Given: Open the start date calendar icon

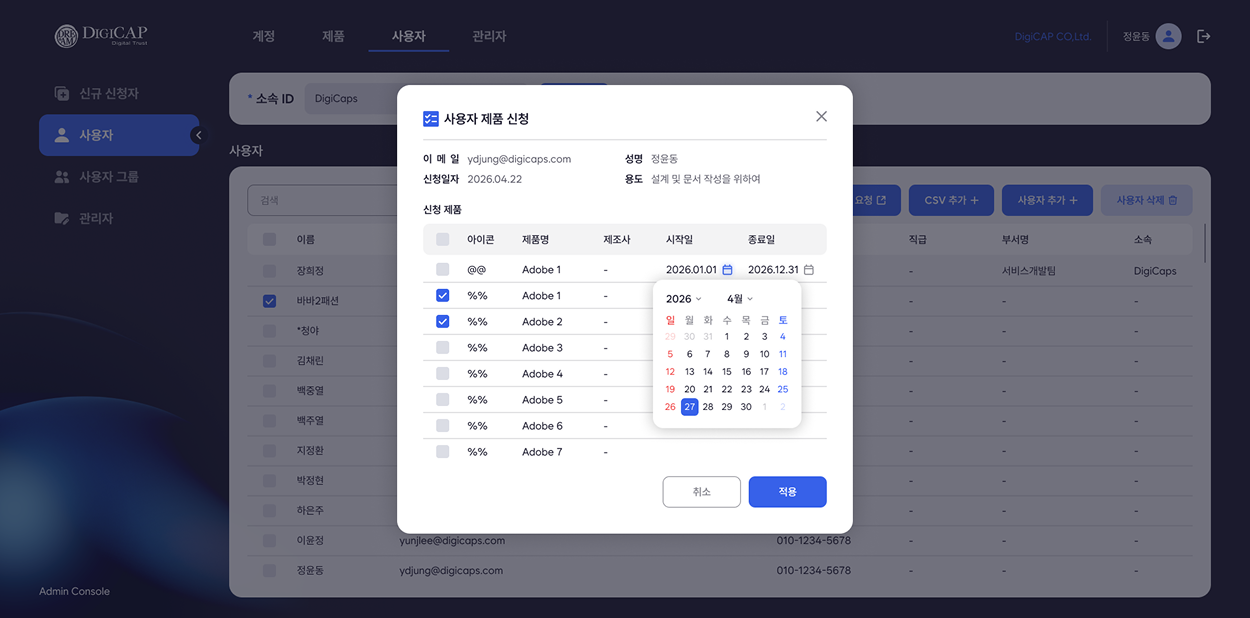Looking at the screenshot, I should tap(727, 270).
